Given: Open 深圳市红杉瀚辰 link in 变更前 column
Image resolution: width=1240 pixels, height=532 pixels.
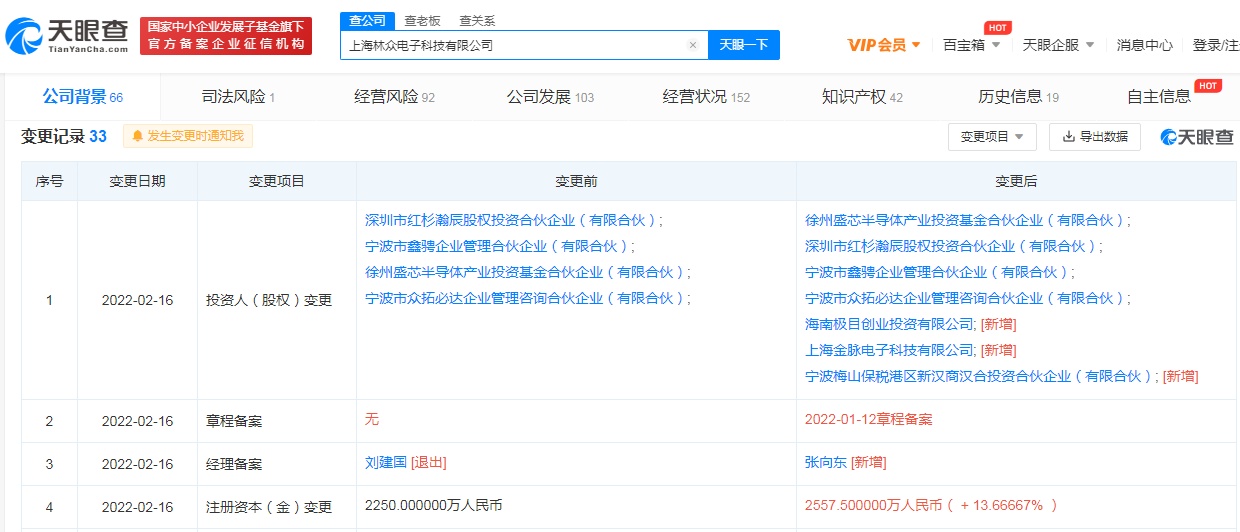Looking at the screenshot, I should pos(512,220).
